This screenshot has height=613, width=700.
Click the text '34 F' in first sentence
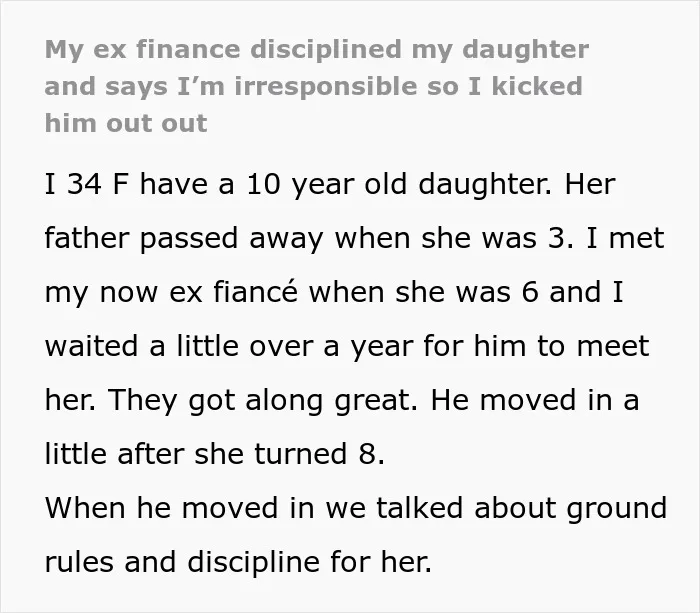point(98,184)
